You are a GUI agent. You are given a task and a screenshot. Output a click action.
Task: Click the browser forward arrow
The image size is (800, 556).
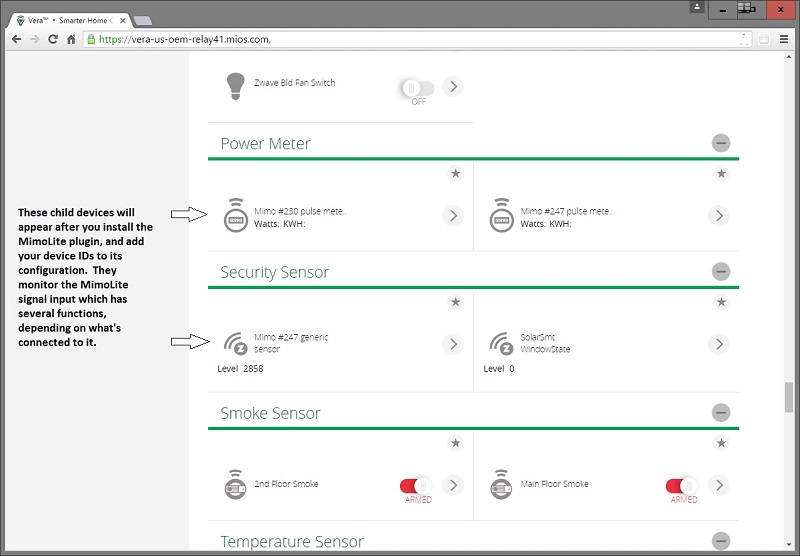[x=35, y=39]
